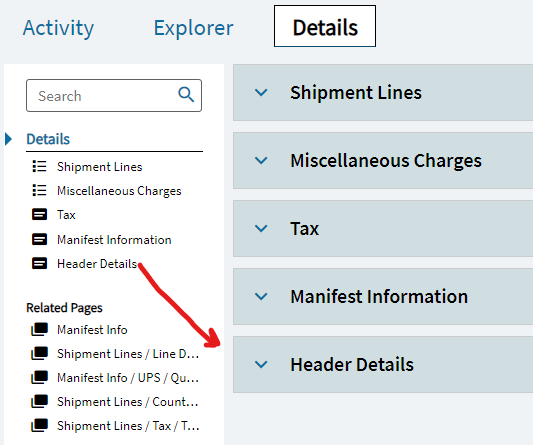Click pages icon beside Shipment Lines / Line D...
The width and height of the screenshot is (533, 445).
point(39,354)
